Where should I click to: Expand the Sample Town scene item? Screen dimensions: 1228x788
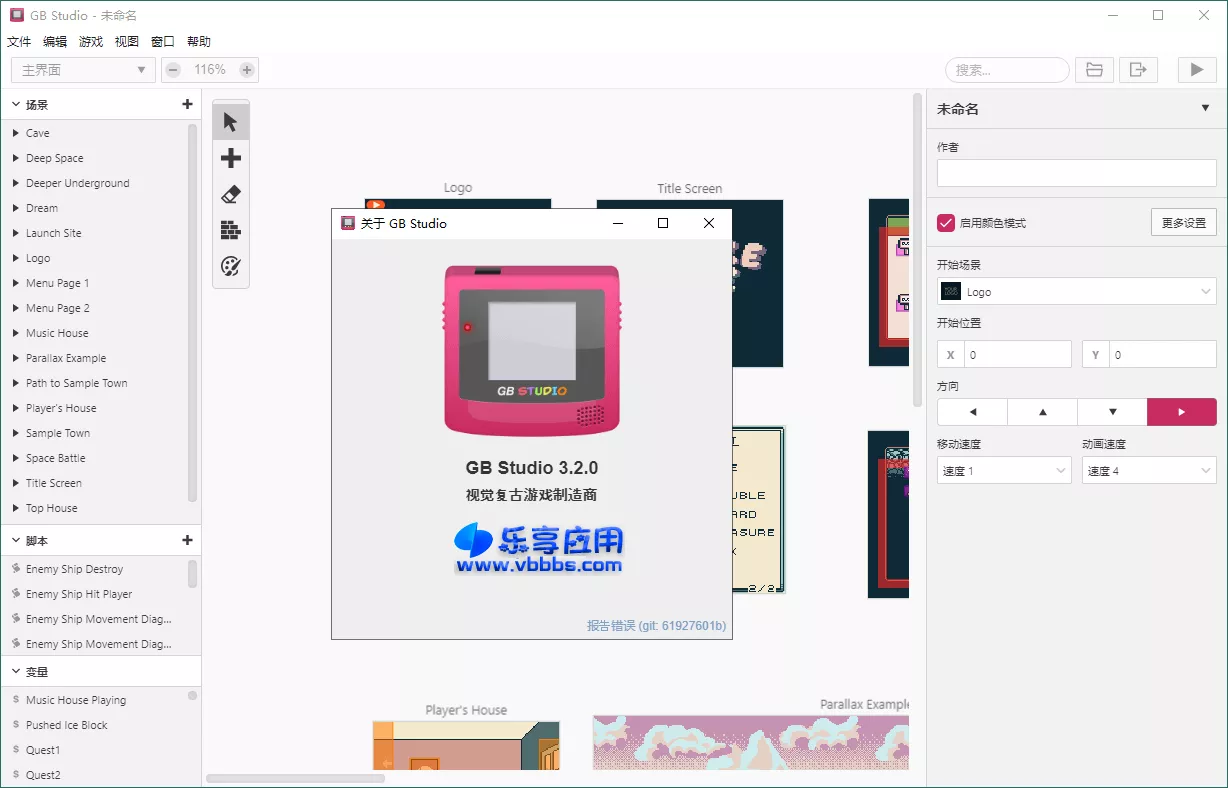tap(16, 433)
